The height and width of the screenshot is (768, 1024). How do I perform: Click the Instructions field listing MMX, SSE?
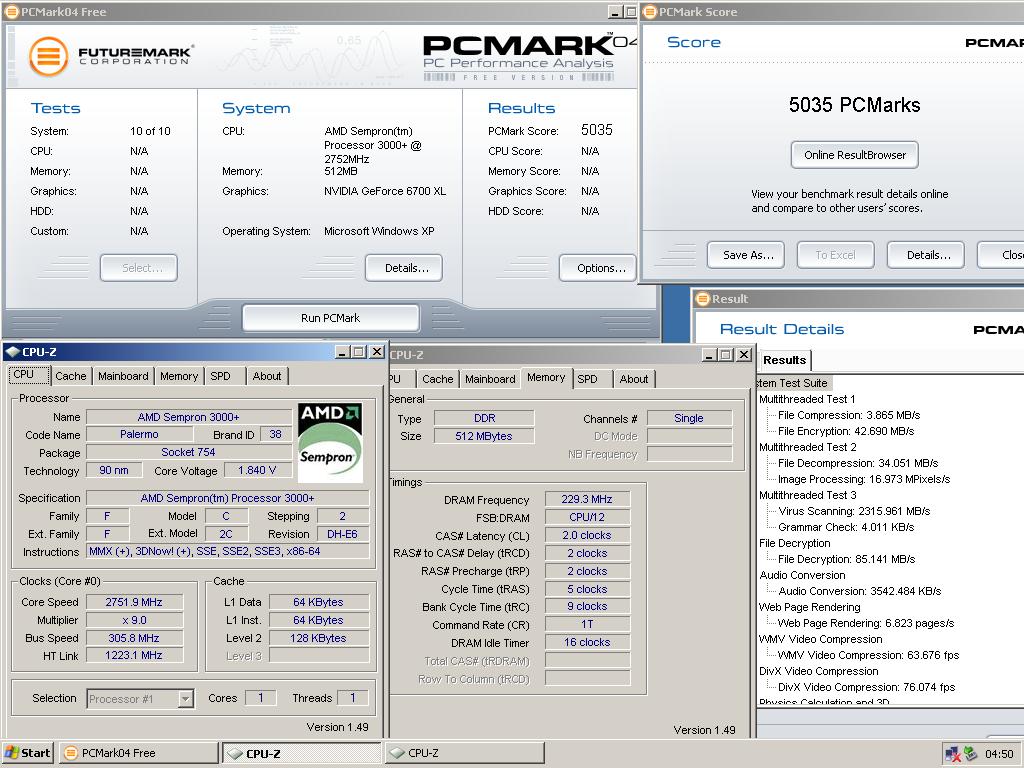click(x=228, y=551)
